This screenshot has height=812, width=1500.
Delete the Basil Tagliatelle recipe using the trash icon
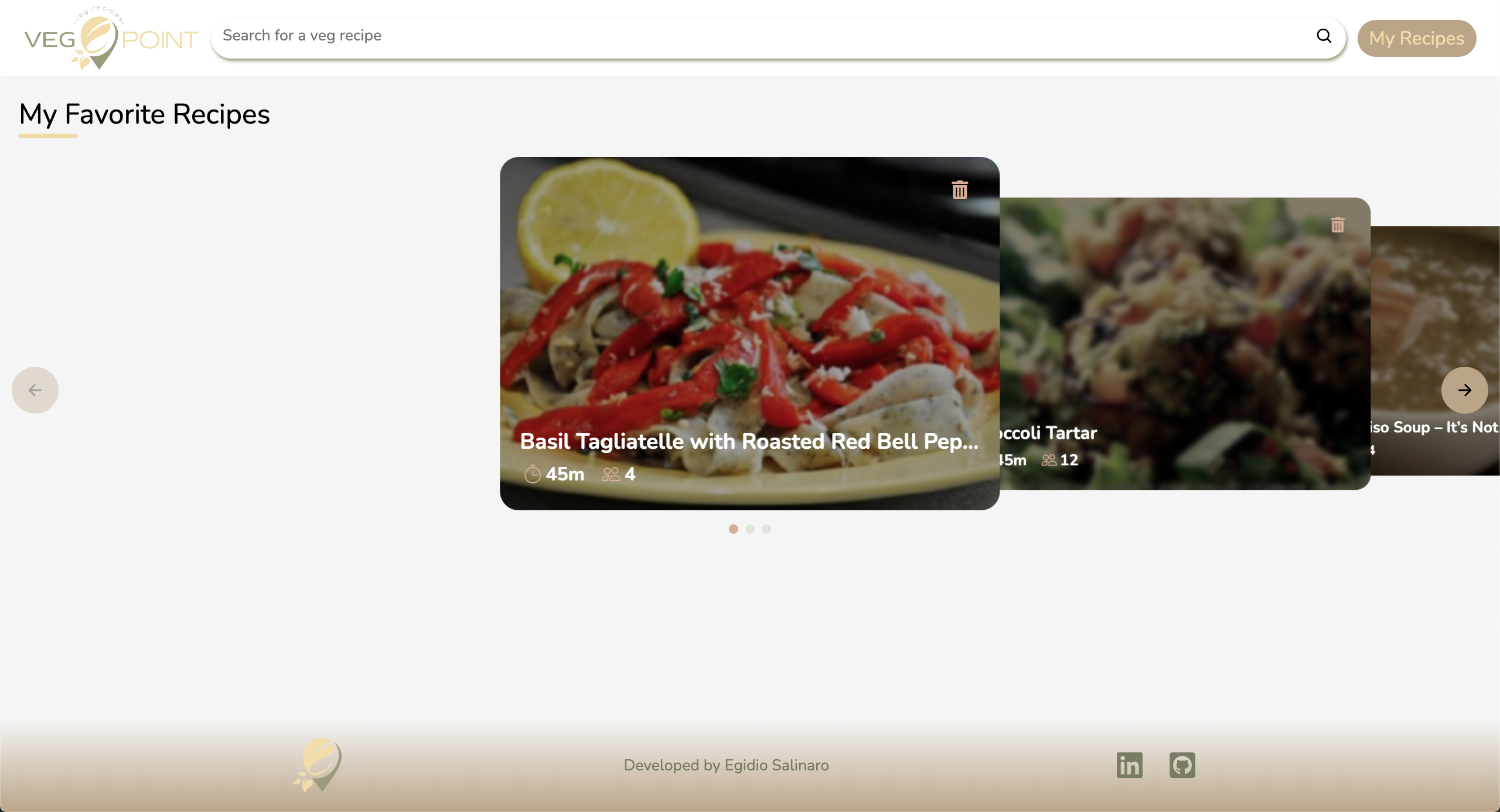click(x=959, y=189)
